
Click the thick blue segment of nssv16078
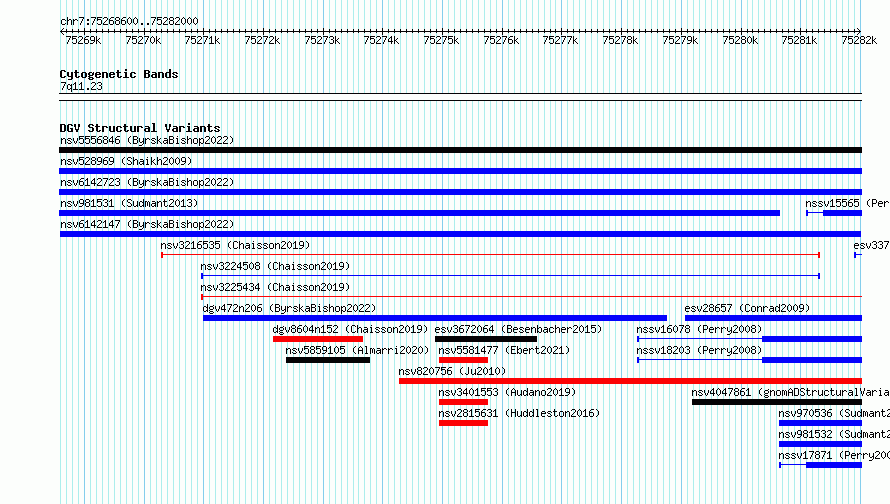[812, 339]
